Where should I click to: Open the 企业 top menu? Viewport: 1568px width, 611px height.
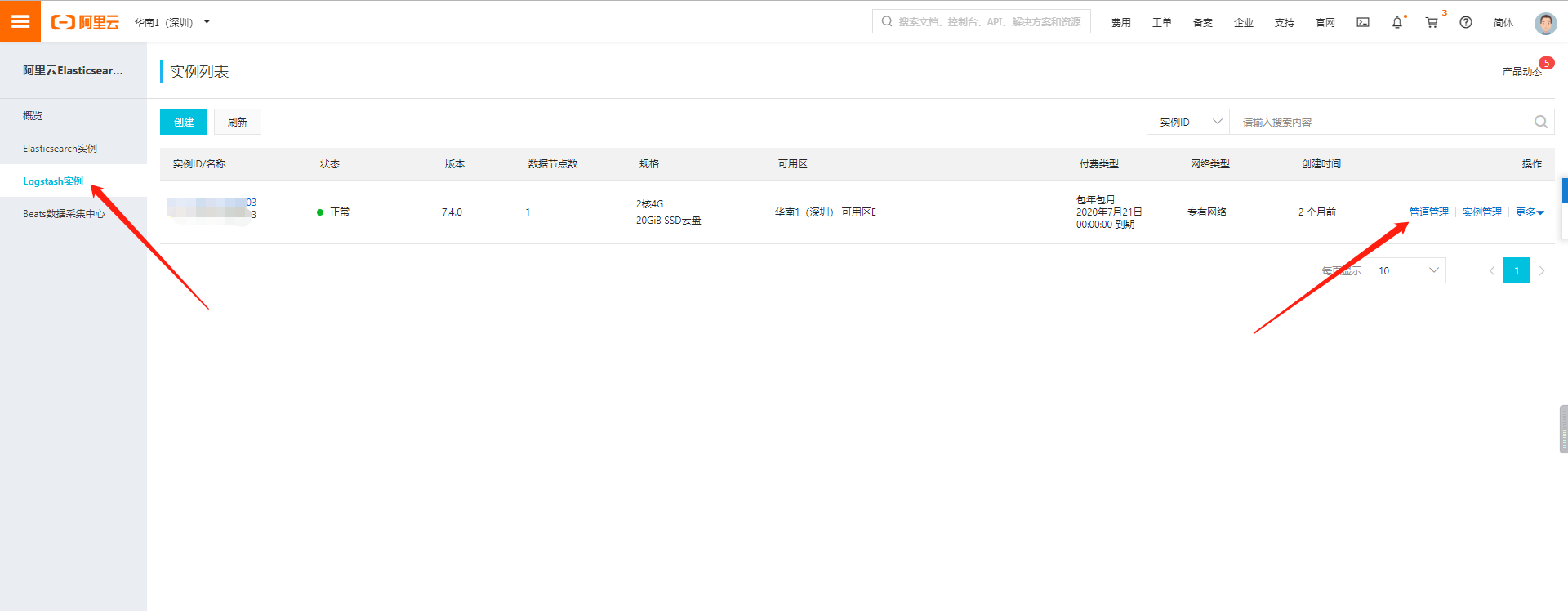(x=1243, y=22)
